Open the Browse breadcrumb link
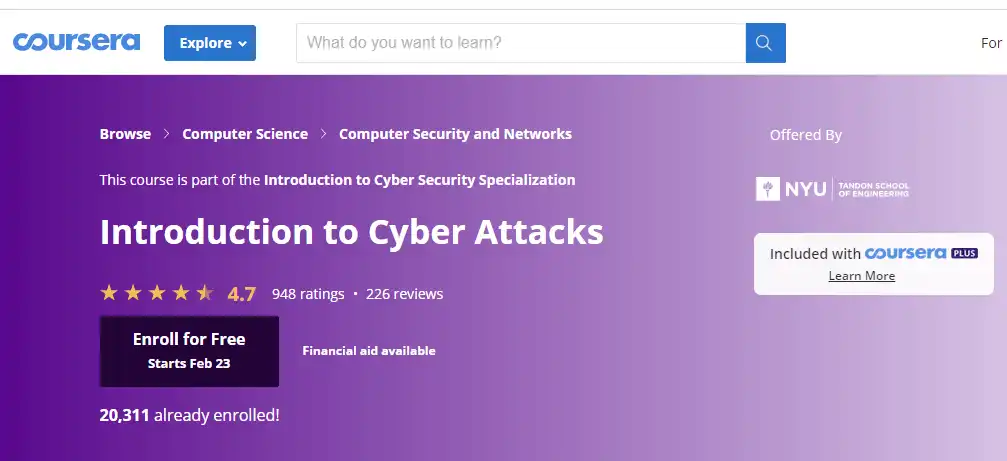This screenshot has height=461, width=1007. point(125,134)
